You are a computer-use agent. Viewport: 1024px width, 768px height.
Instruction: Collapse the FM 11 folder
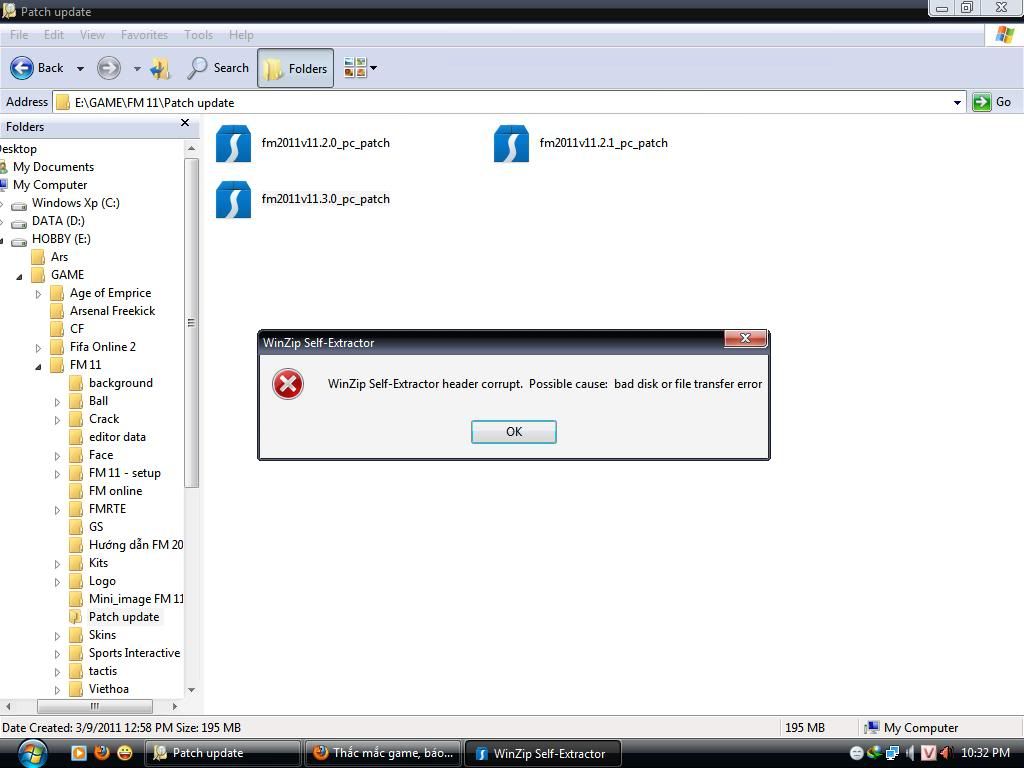coord(38,366)
